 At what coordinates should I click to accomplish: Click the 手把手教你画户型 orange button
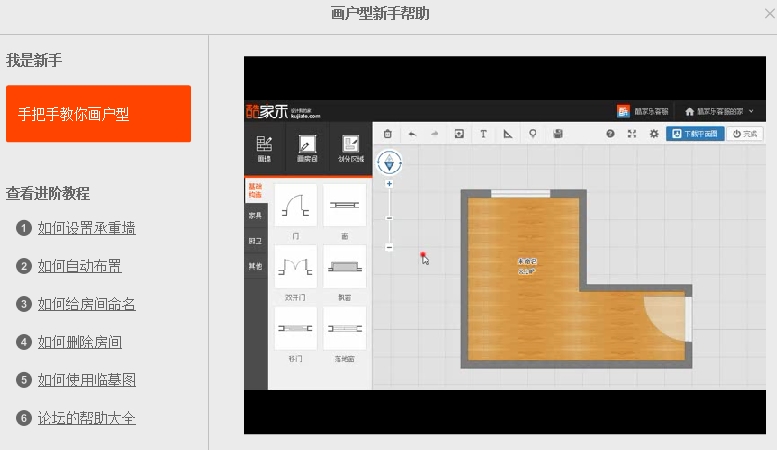(99, 113)
